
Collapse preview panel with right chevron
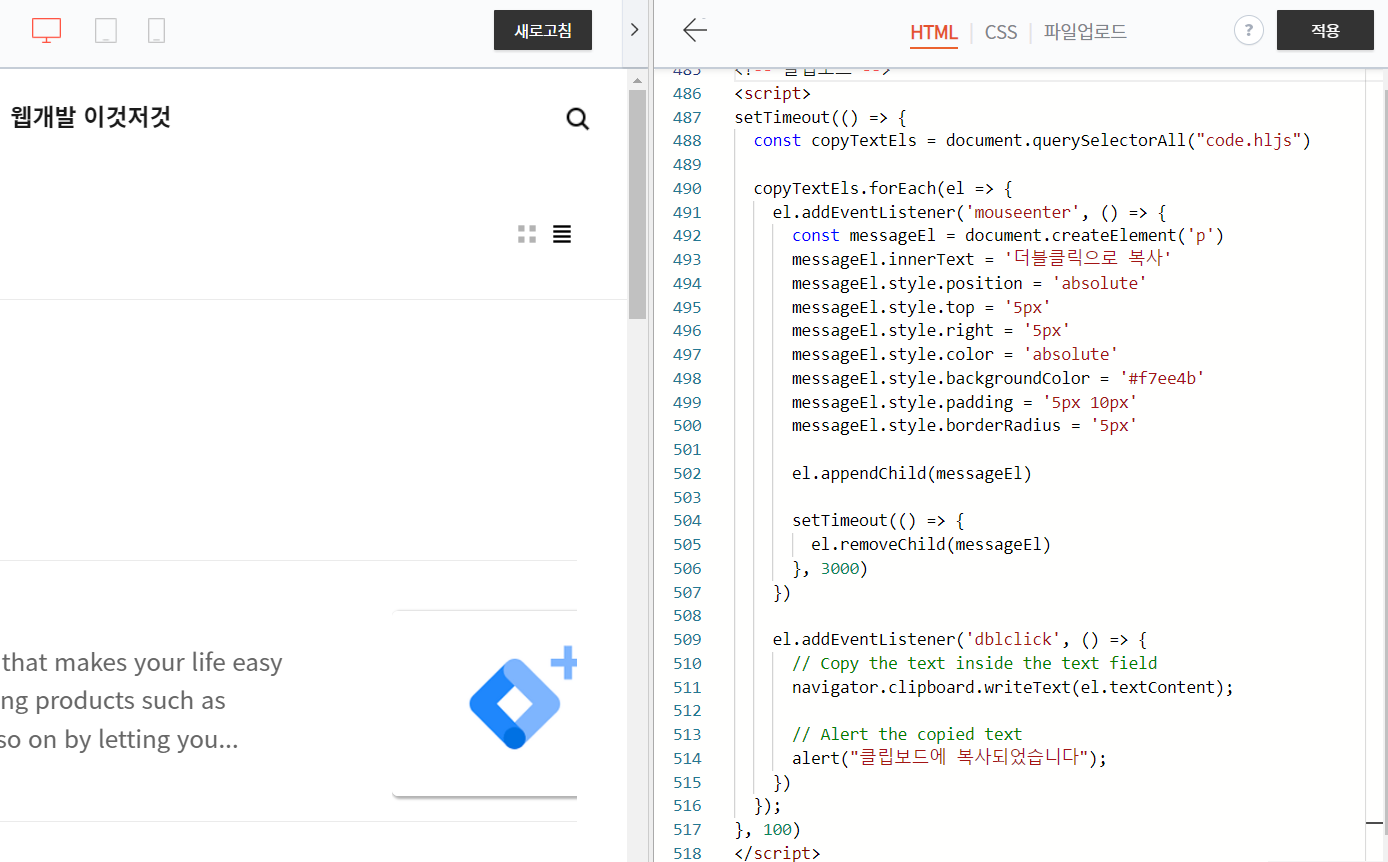[x=634, y=30]
